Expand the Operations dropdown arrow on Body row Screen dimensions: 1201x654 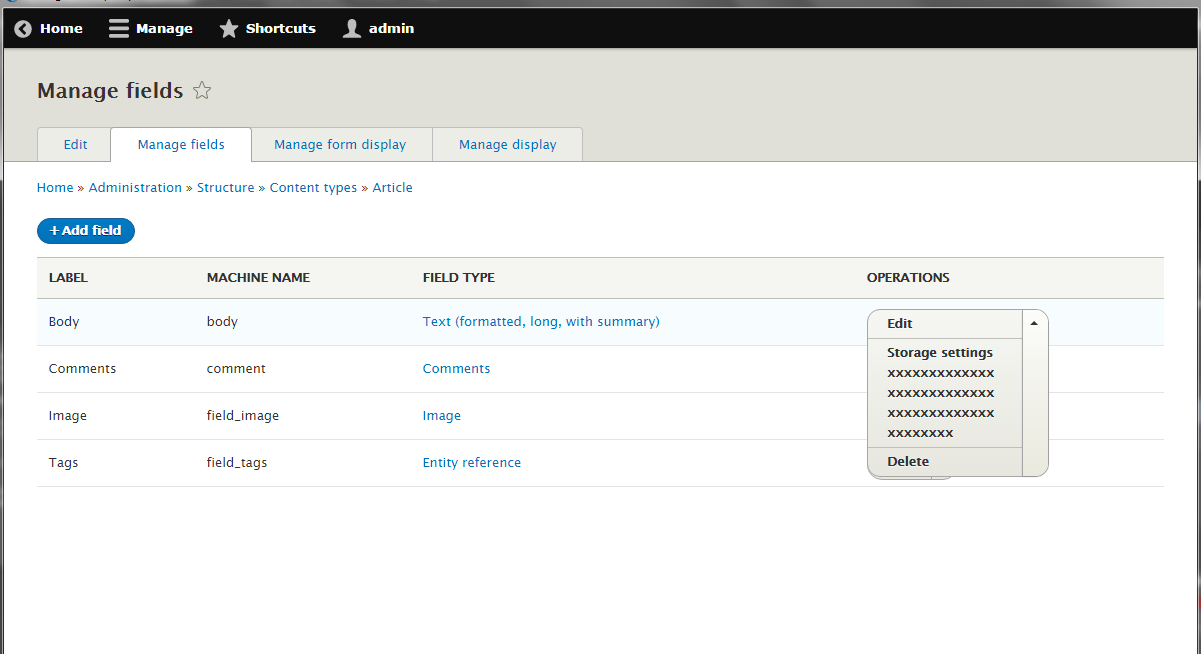pos(1034,322)
